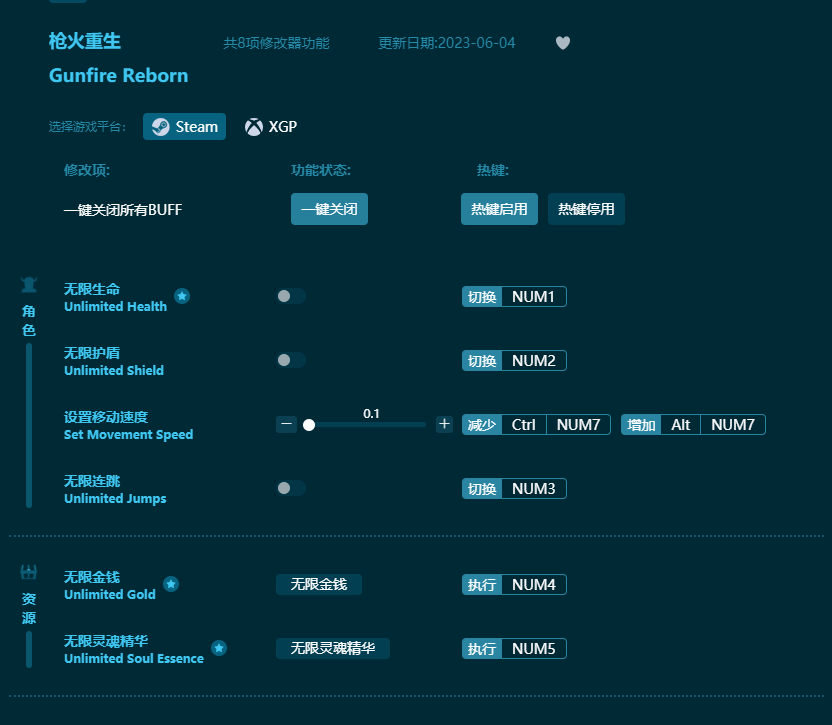Toggle Unlimited Health switch
Image resolution: width=832 pixels, height=725 pixels.
tap(291, 296)
